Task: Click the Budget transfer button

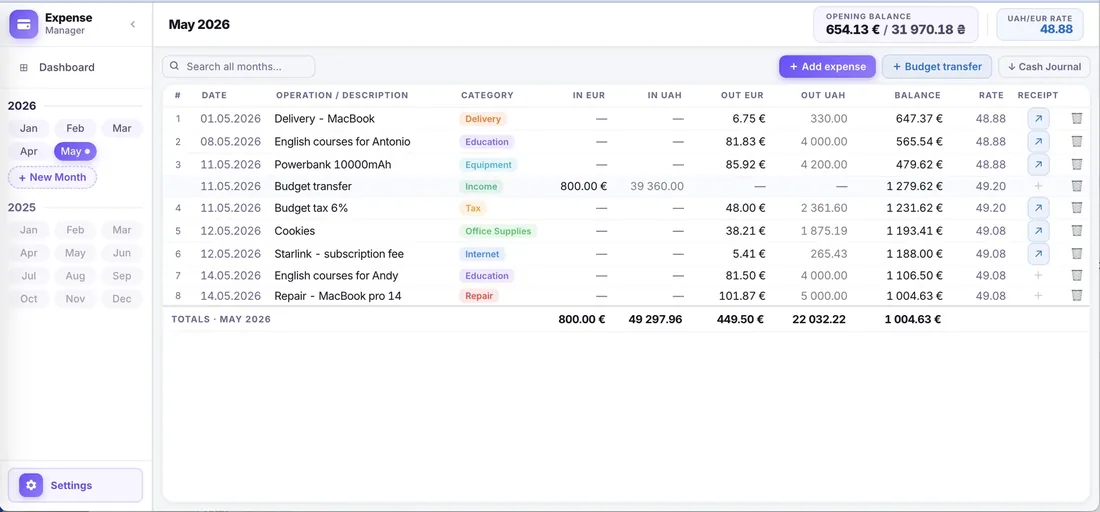Action: pos(937,67)
